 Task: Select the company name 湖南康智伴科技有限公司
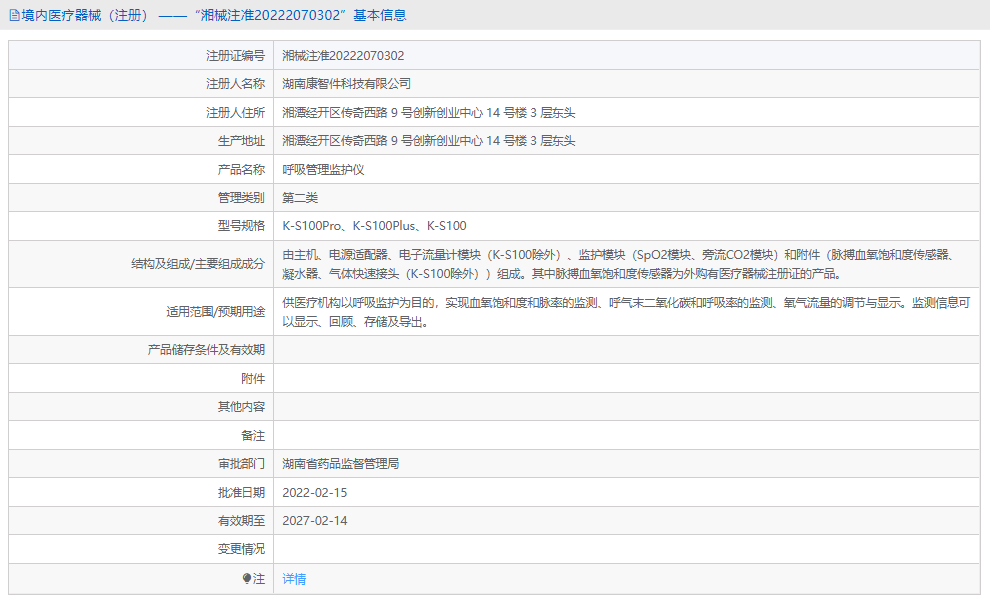click(x=347, y=84)
